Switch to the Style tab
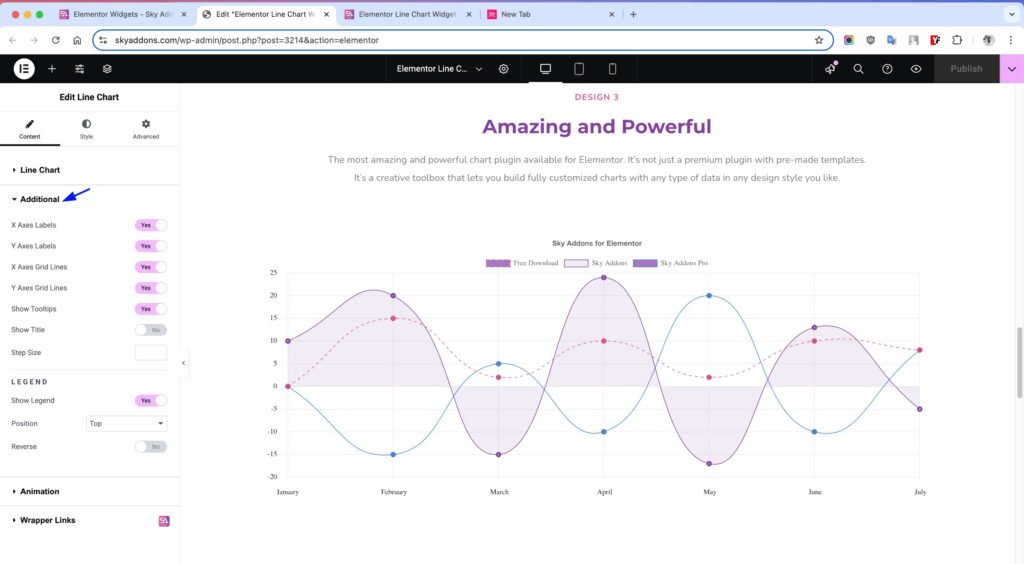Screen dimensions: 1024x564 click(x=86, y=129)
